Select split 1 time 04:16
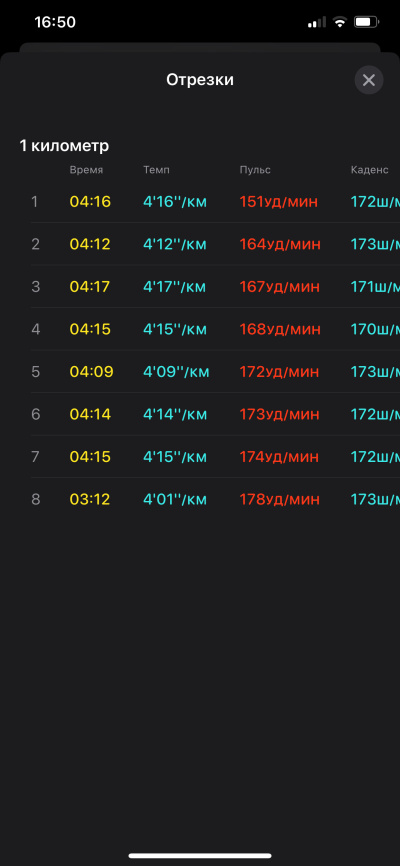Screen dimensions: 400x866 click(x=90, y=202)
